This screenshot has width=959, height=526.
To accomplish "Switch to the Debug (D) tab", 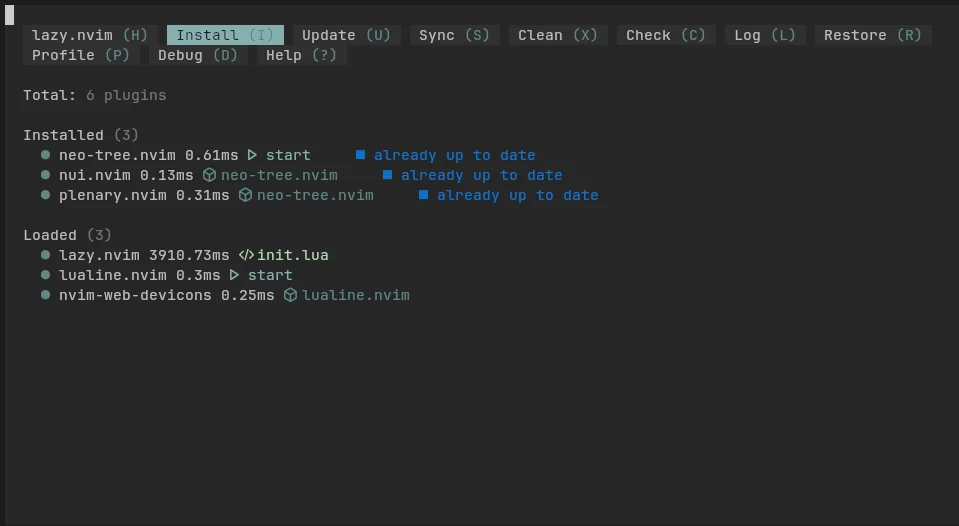I will 198,55.
